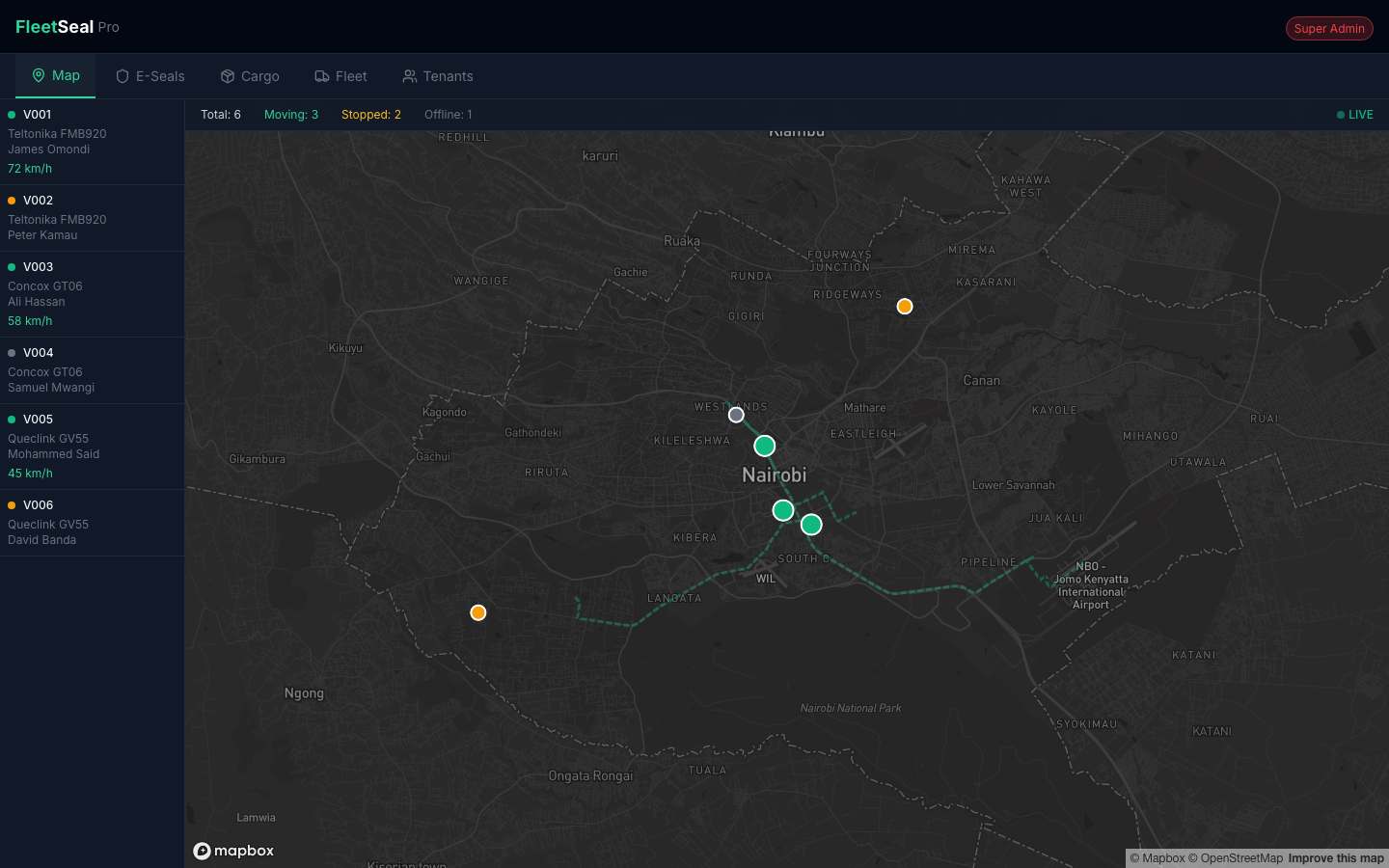Click the Mapbox logo
Screen dimensions: 1389x868
233,851
